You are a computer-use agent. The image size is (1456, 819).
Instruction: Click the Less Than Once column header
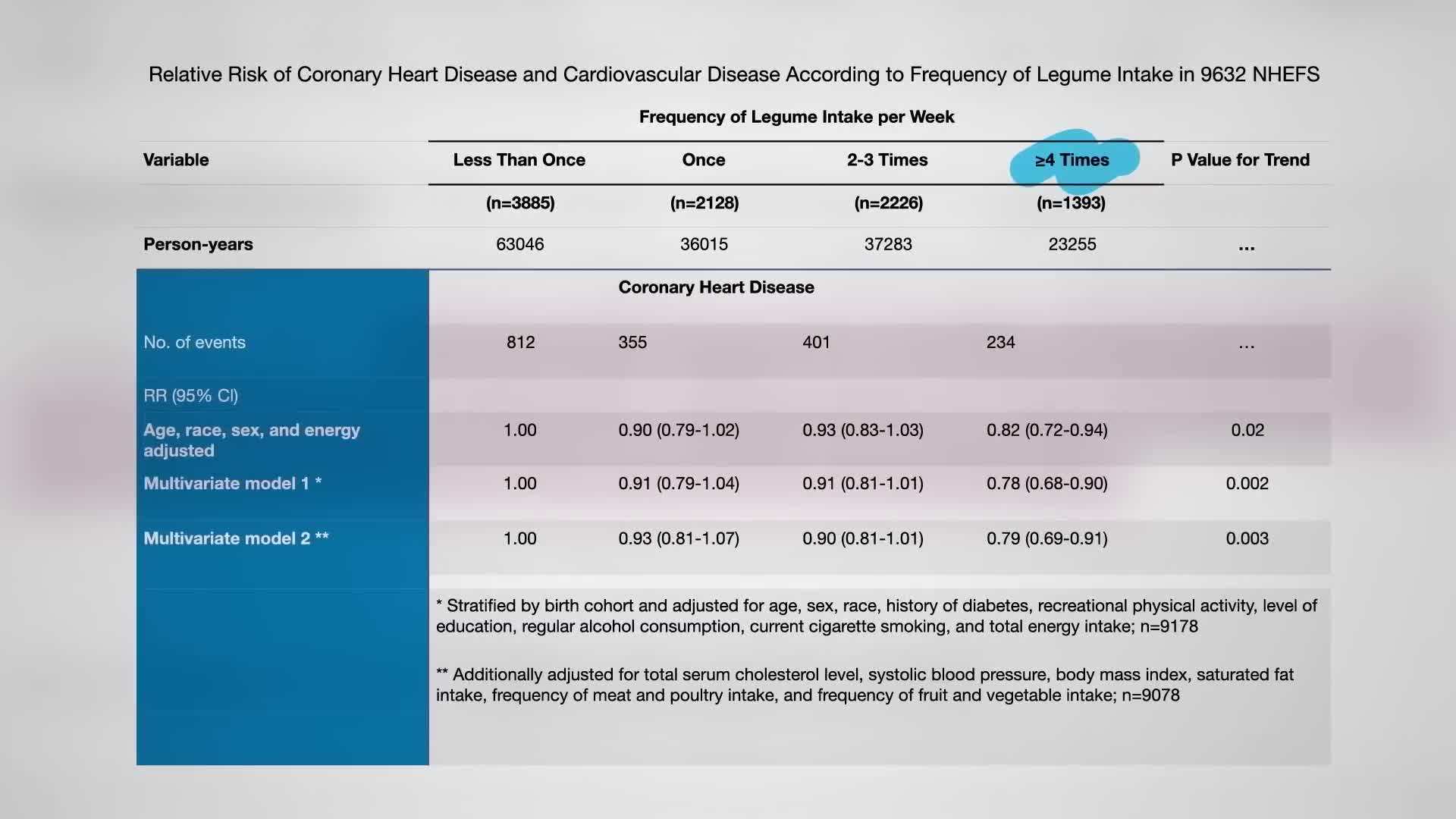click(519, 160)
